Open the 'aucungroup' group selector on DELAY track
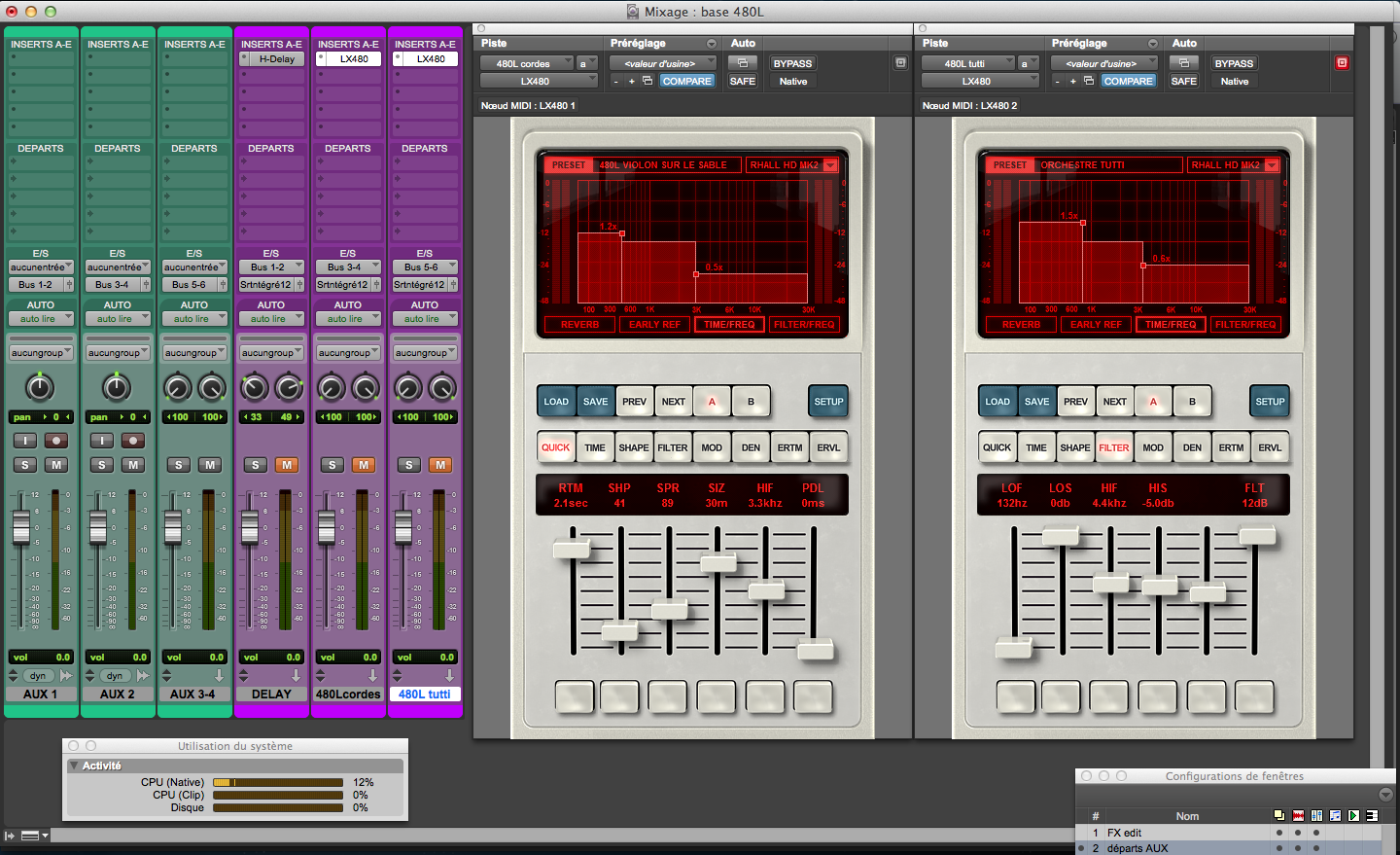1400x855 pixels. pyautogui.click(x=272, y=351)
